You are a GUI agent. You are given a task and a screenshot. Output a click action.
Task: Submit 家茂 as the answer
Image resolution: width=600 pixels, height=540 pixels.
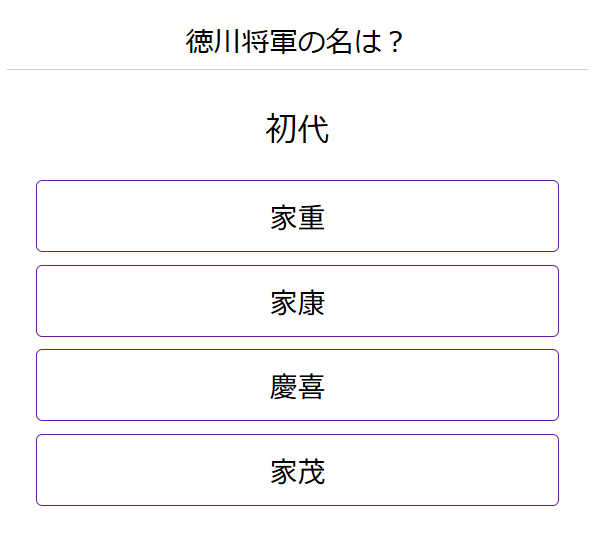pos(297,470)
